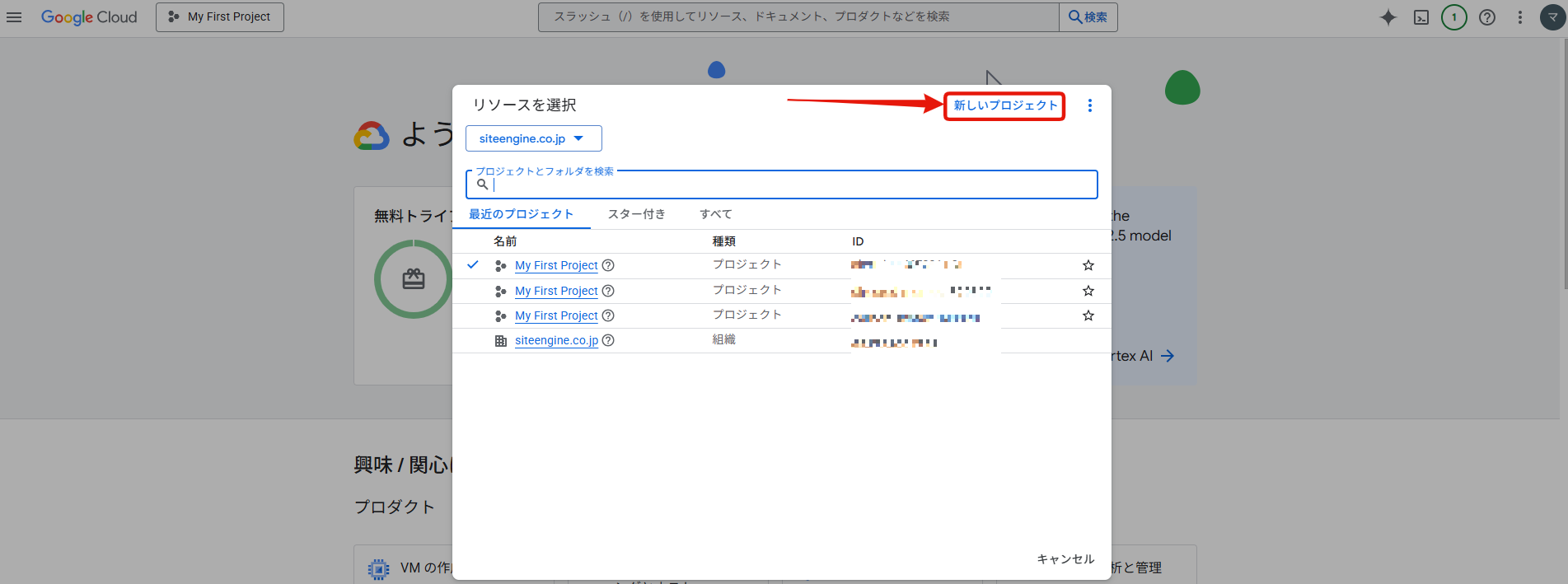The image size is (1568, 584).
Task: Click help icon beside the siteengine.co.jp row
Action: [x=608, y=340]
